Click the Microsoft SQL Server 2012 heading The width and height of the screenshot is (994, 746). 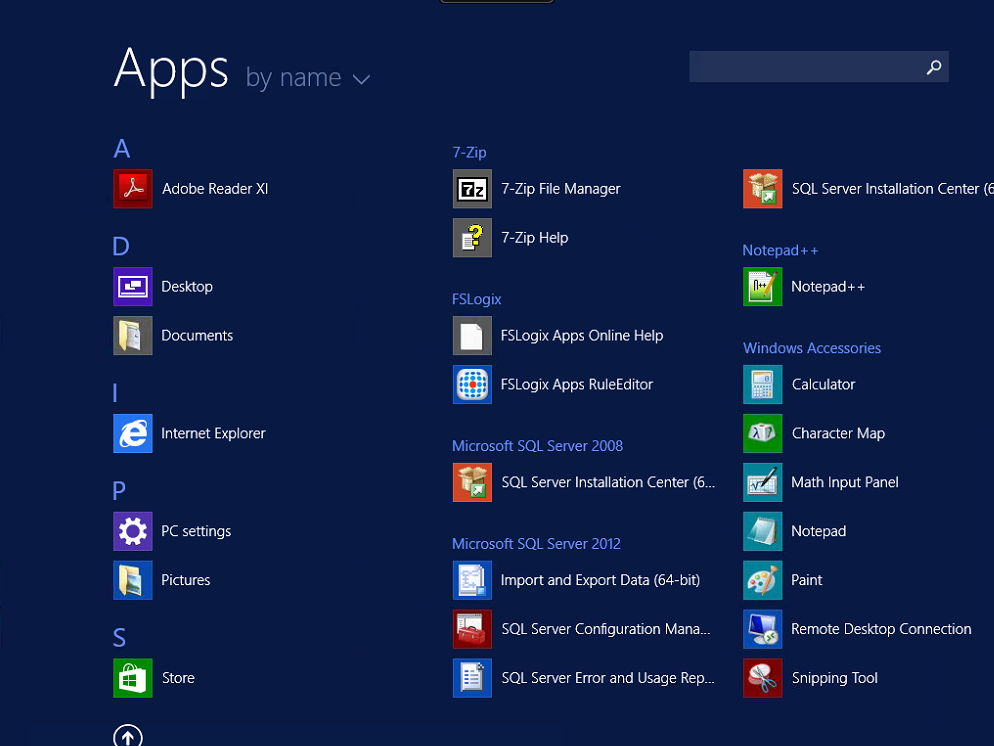[x=536, y=544]
